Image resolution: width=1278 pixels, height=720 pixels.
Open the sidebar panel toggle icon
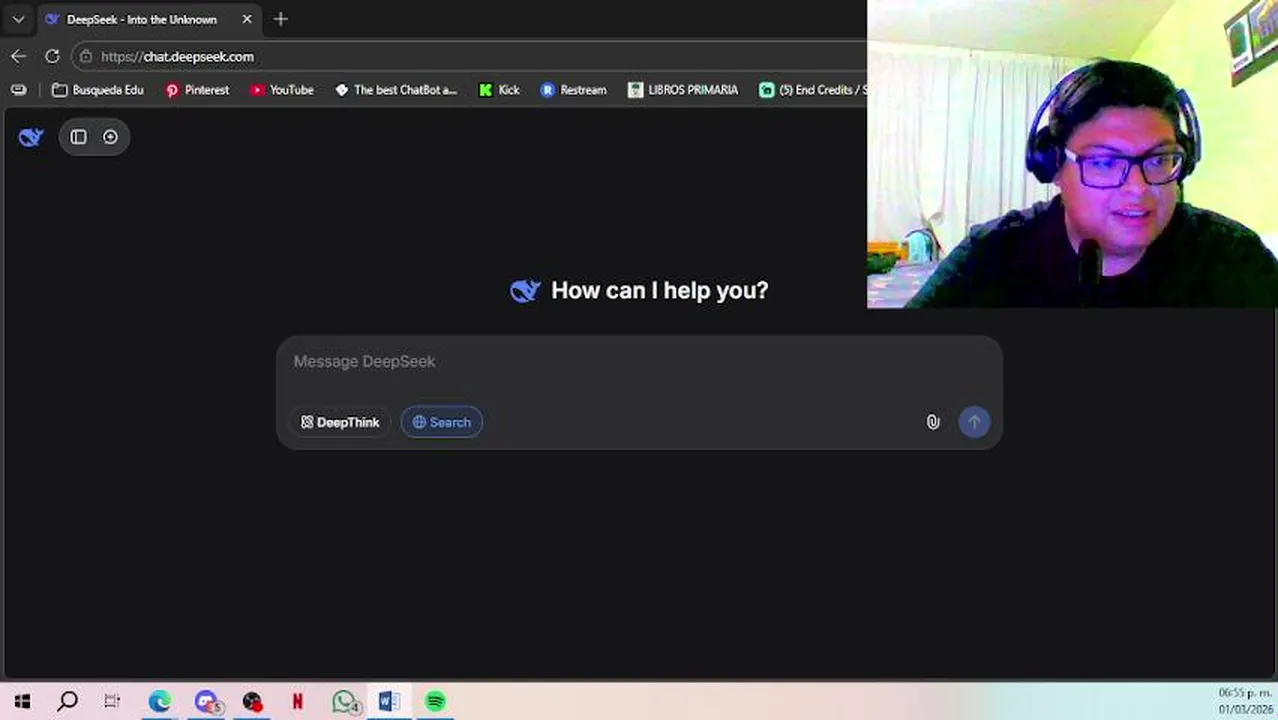click(78, 137)
